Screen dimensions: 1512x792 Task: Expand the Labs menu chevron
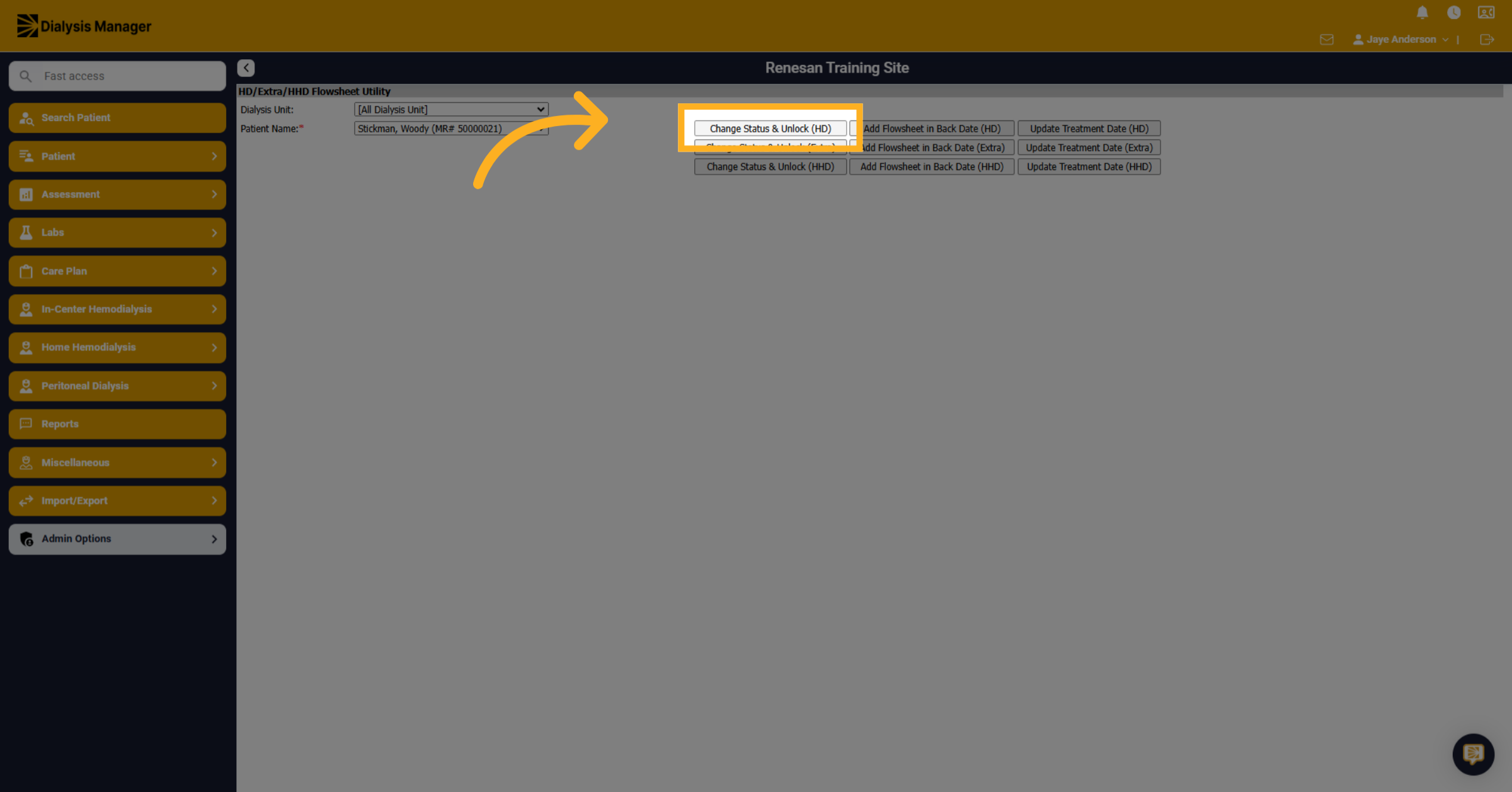click(214, 233)
